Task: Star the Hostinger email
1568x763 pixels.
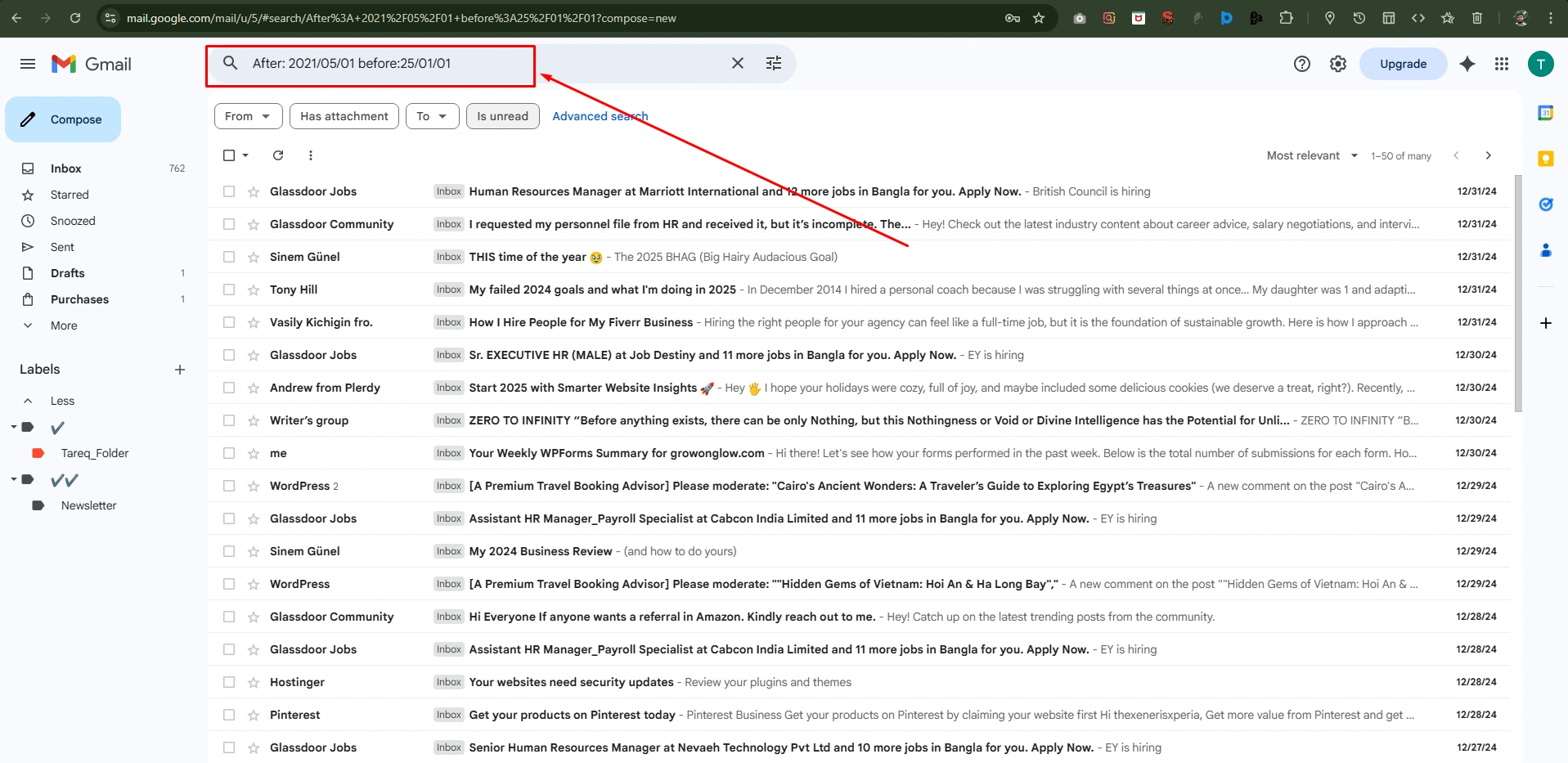Action: [254, 682]
